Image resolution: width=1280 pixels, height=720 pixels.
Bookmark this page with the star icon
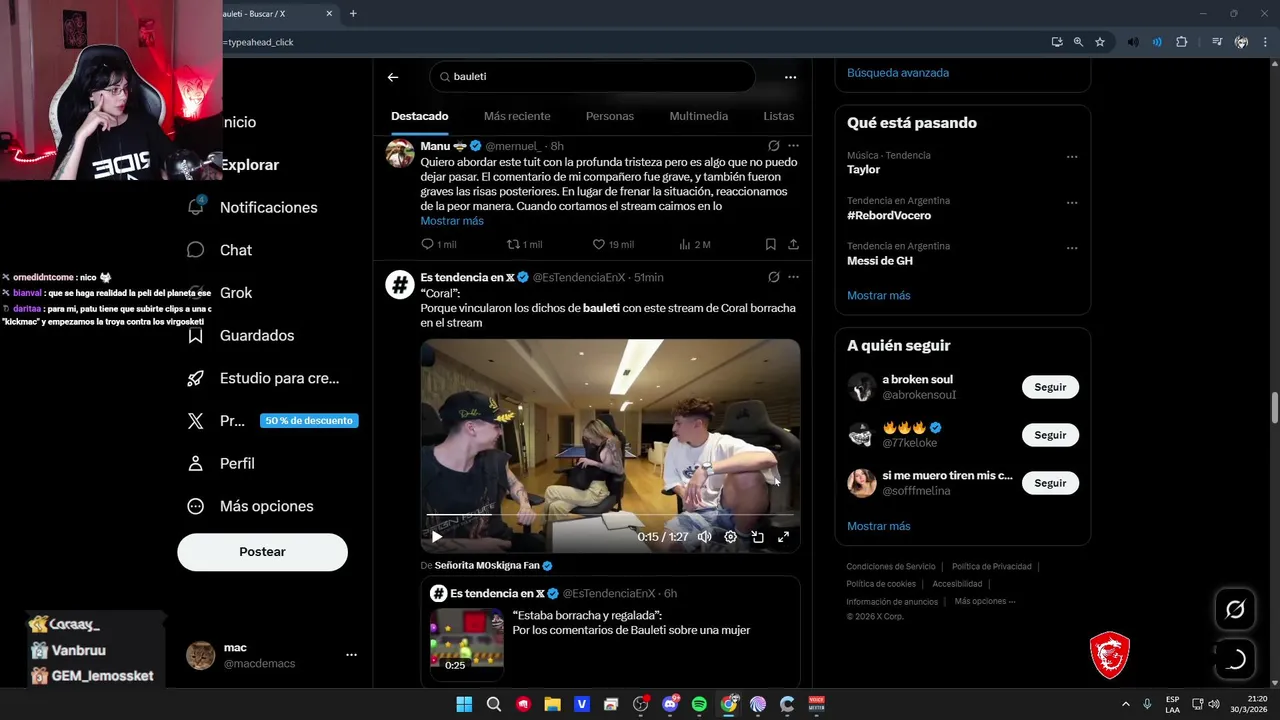tap(1100, 42)
